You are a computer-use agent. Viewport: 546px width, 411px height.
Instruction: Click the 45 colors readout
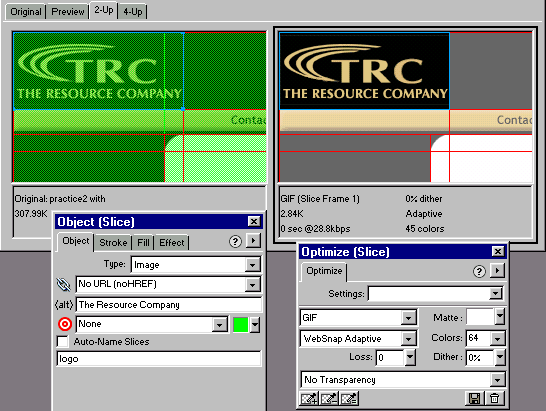tap(425, 229)
